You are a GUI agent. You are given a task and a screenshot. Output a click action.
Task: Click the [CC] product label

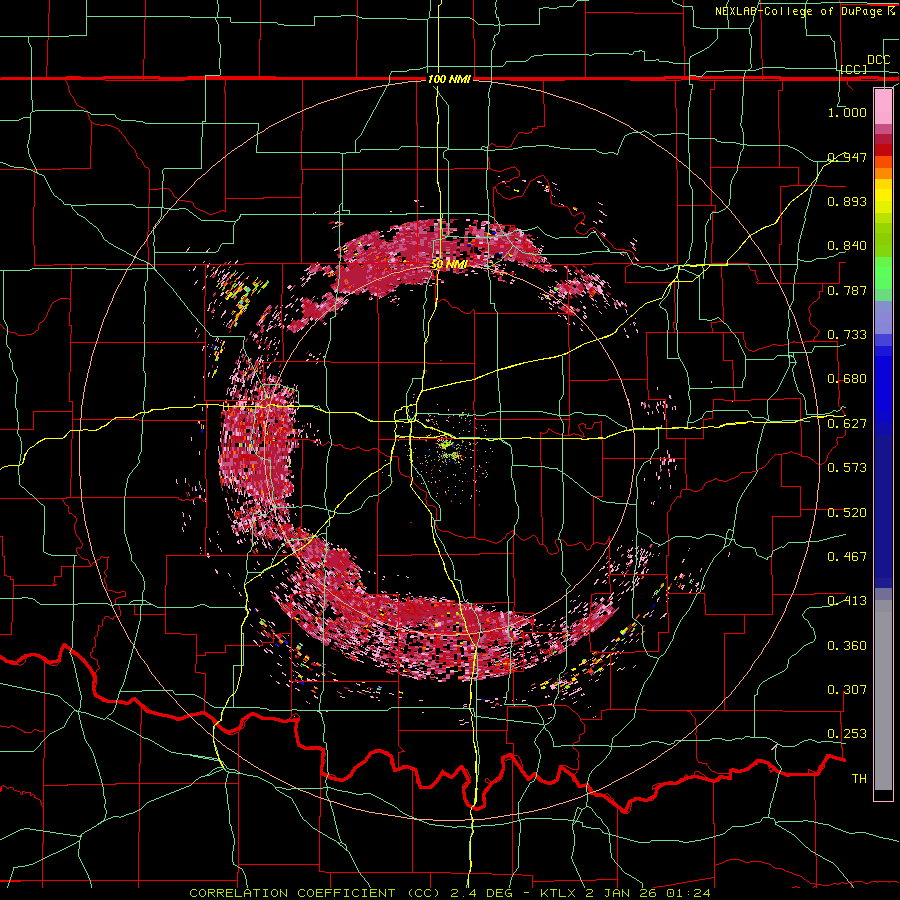pos(854,69)
